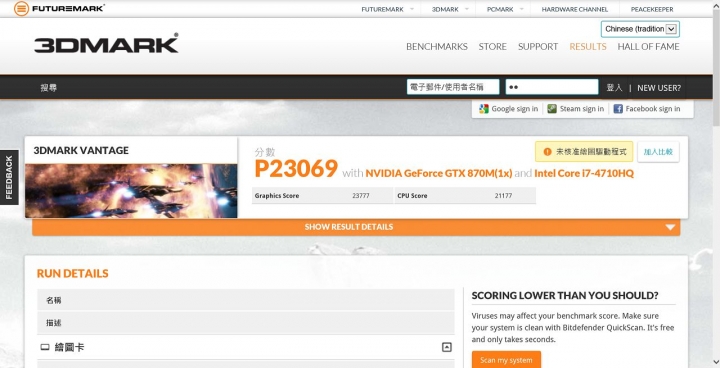
Task: Click Facebook sign in text link
Action: point(652,109)
